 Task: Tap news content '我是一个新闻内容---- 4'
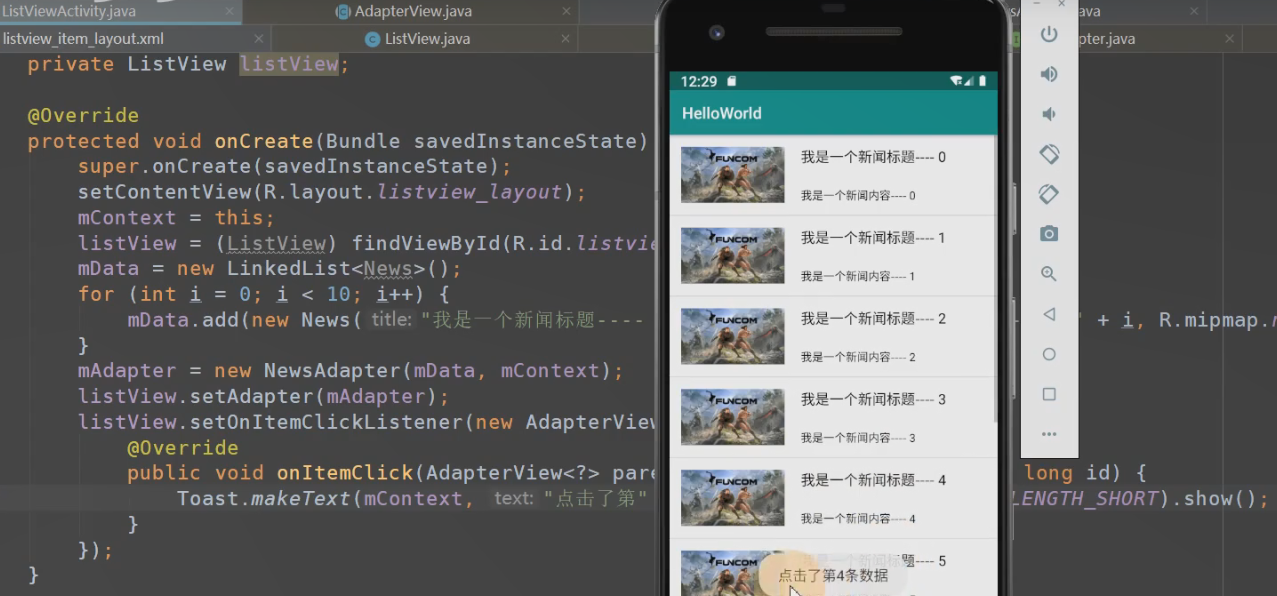tap(858, 519)
